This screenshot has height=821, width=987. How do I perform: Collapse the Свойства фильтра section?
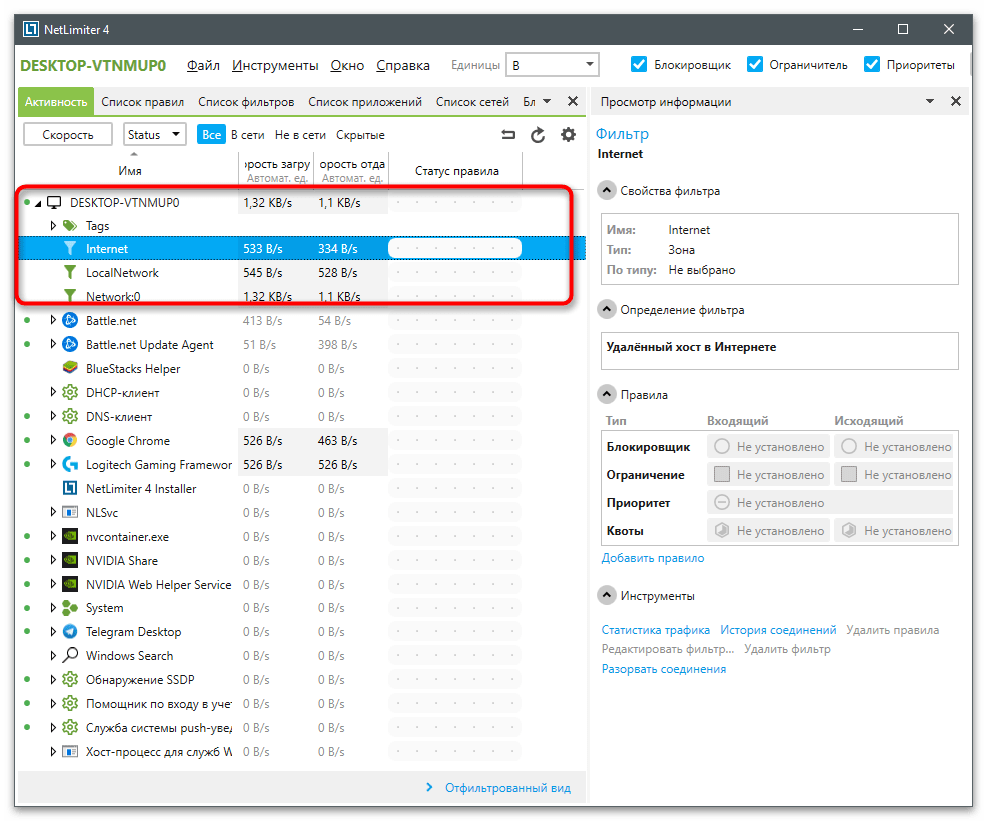pyautogui.click(x=607, y=191)
